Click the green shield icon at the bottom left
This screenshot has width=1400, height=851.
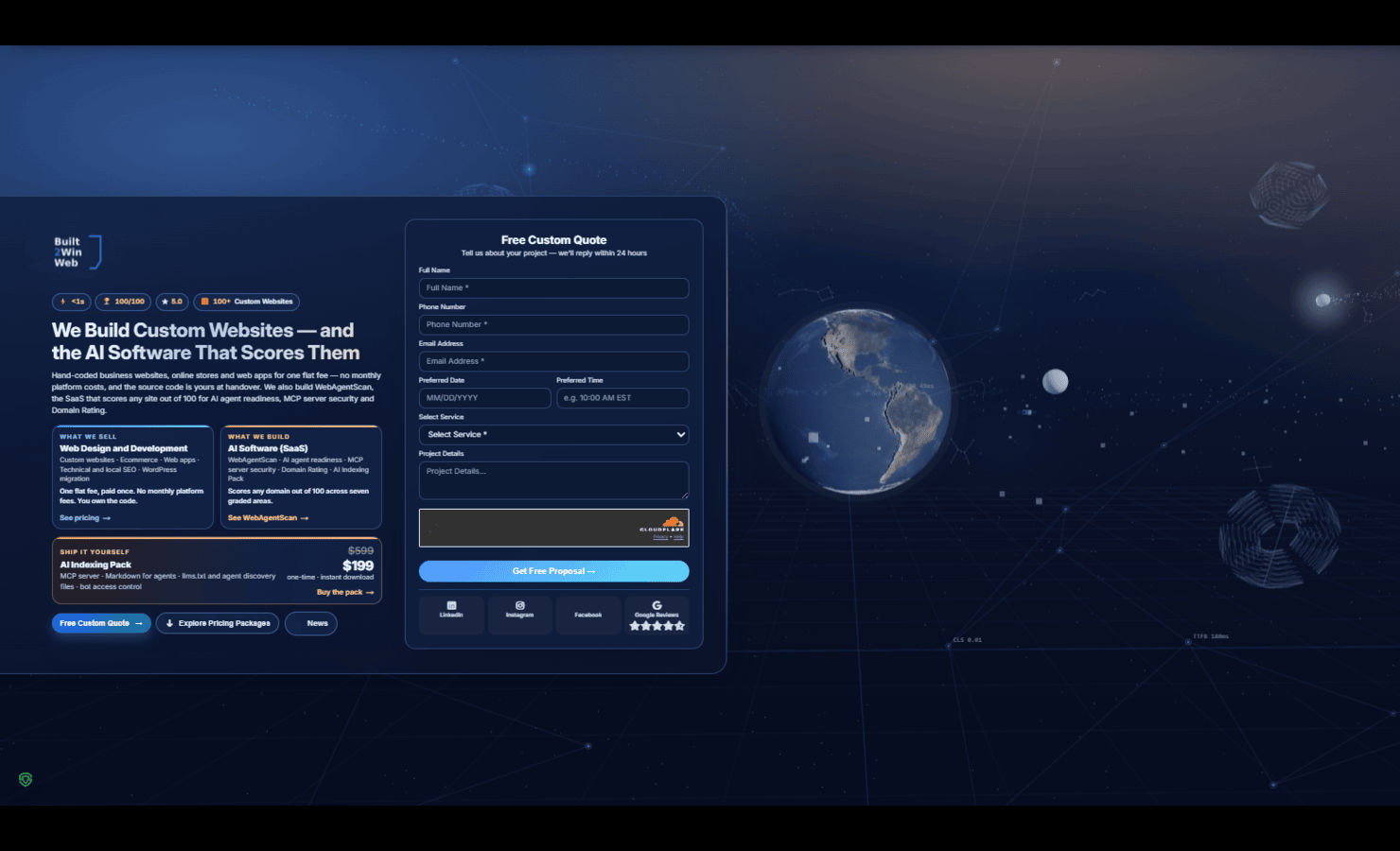click(x=26, y=779)
